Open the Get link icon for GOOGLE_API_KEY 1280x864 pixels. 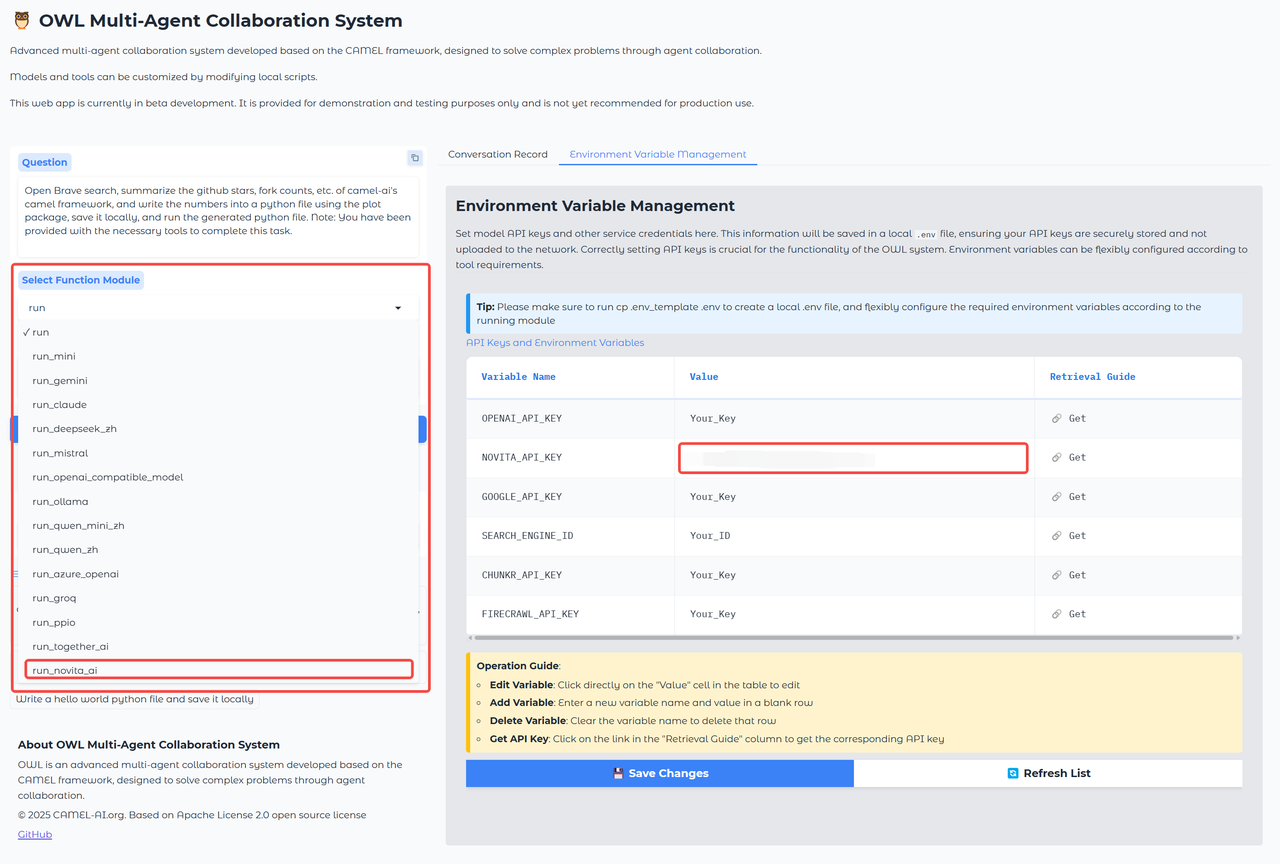1057,496
